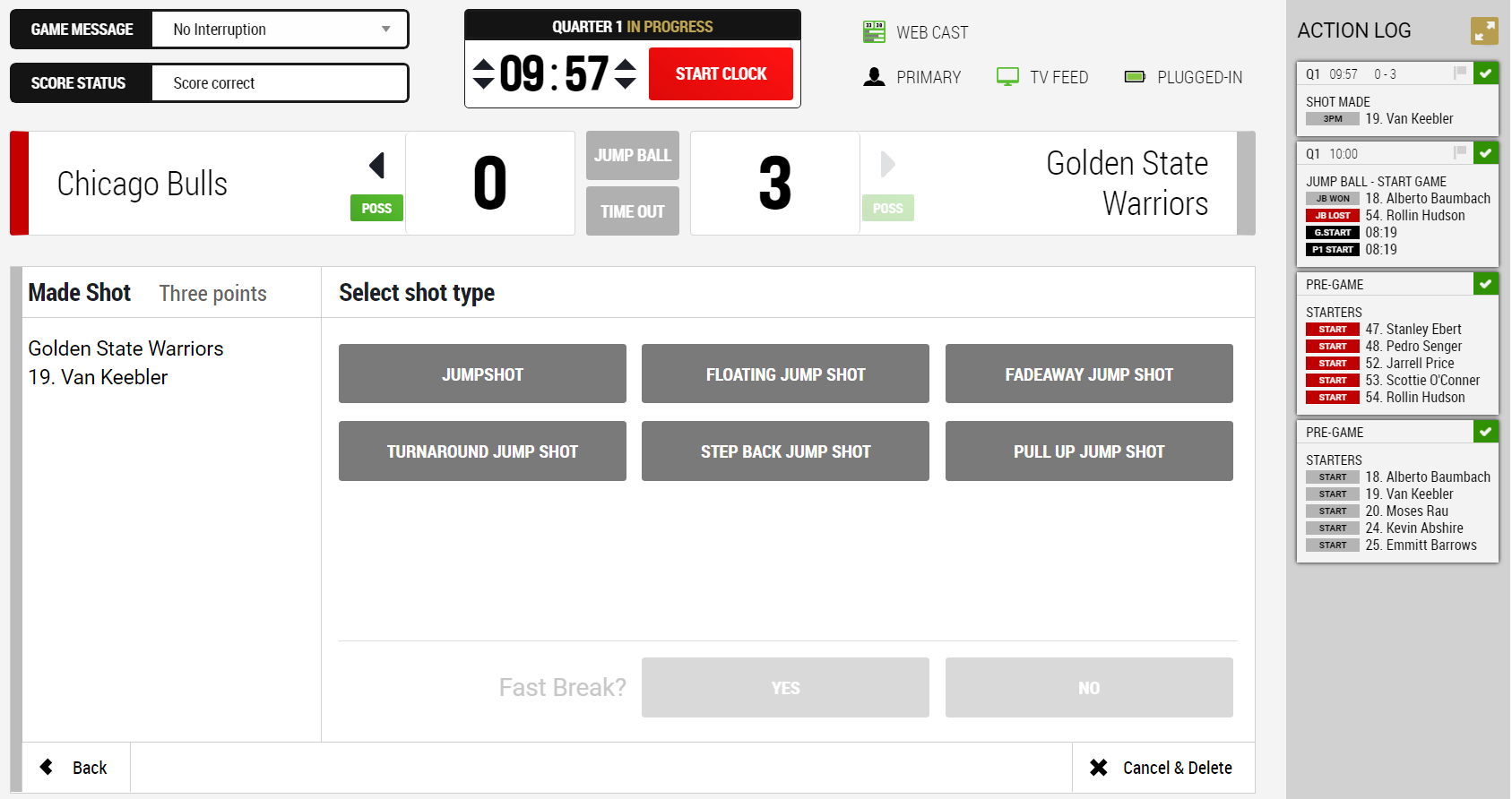Select Jumpshot shot type
Image resolution: width=1512 pixels, height=799 pixels.
(x=482, y=374)
